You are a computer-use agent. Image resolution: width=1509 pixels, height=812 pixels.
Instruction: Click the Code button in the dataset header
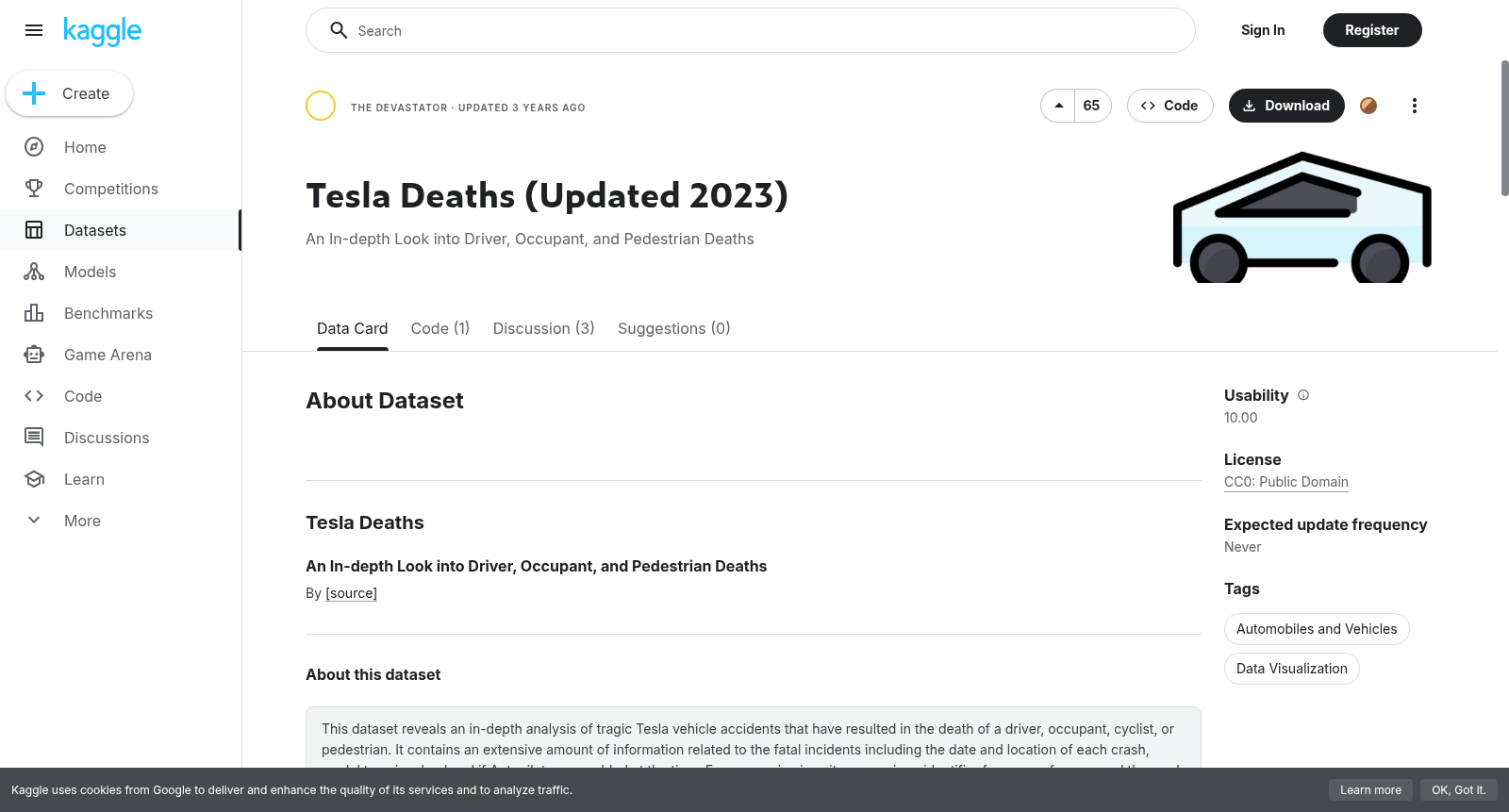[x=1170, y=106]
